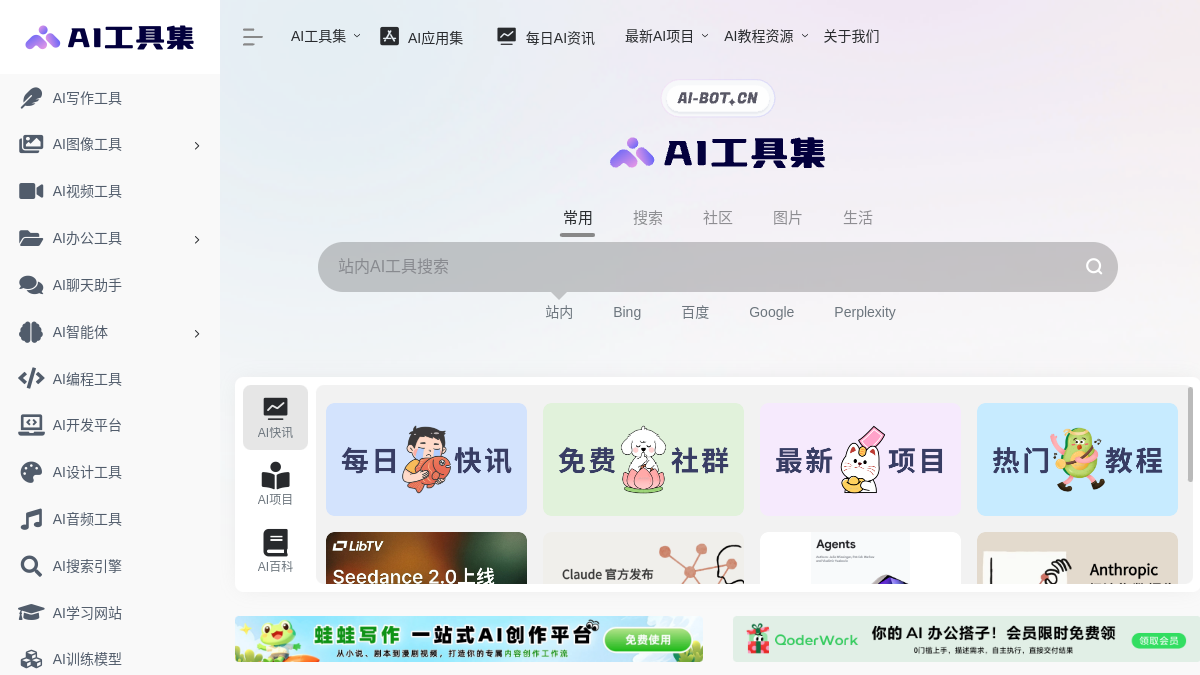Select Perplexity as search source
Image resolution: width=1200 pixels, height=675 pixels.
click(865, 312)
